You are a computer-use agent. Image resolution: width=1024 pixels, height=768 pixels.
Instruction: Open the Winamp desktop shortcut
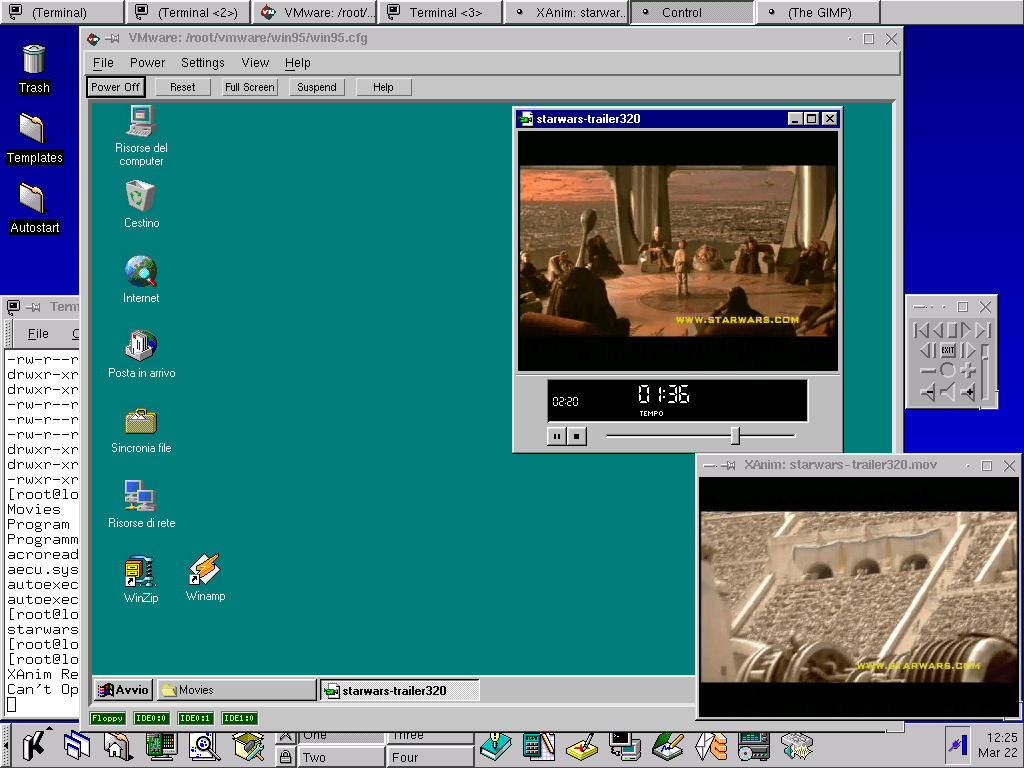click(205, 572)
